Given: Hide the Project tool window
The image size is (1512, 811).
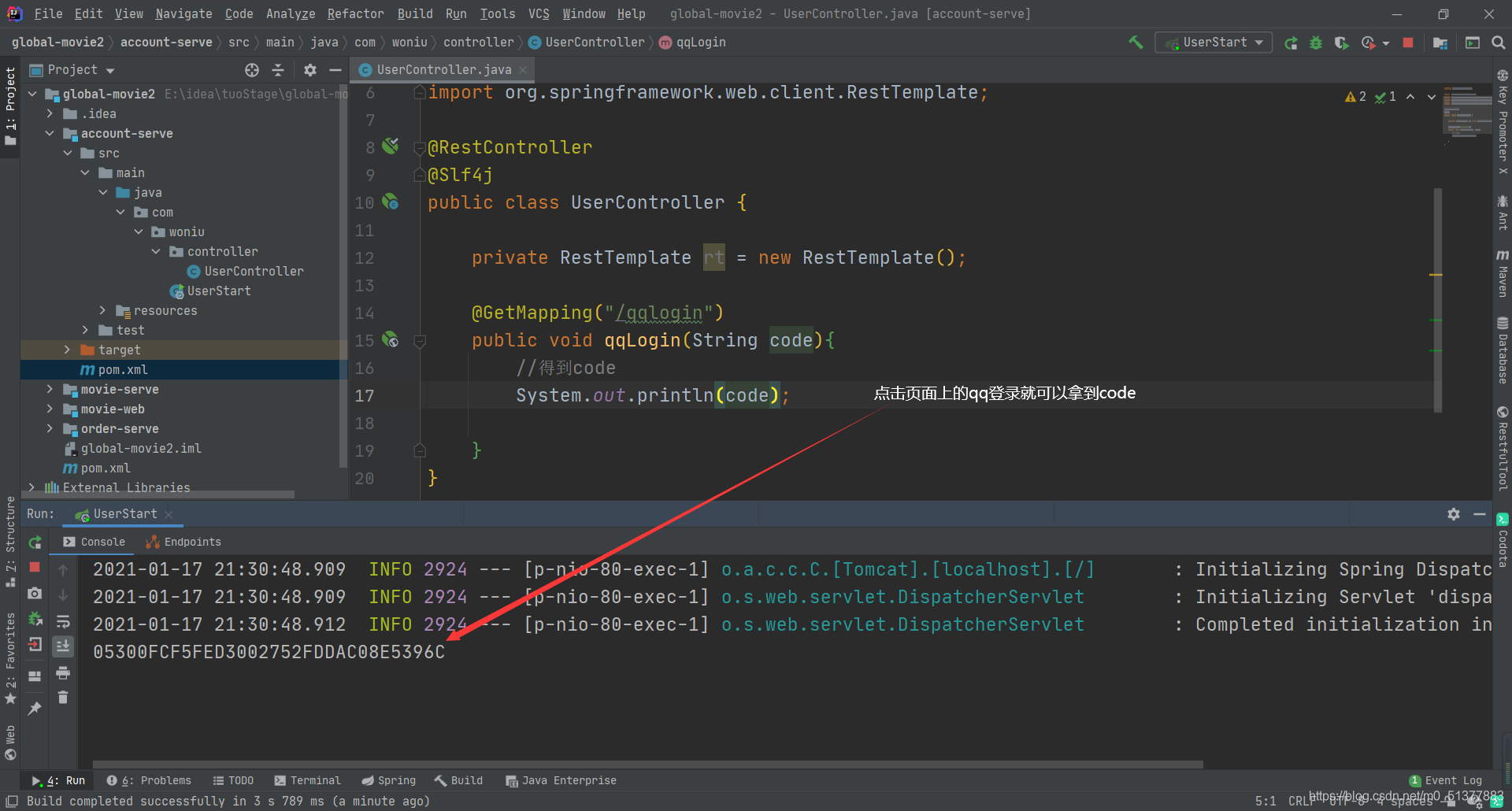Looking at the screenshot, I should 335,70.
